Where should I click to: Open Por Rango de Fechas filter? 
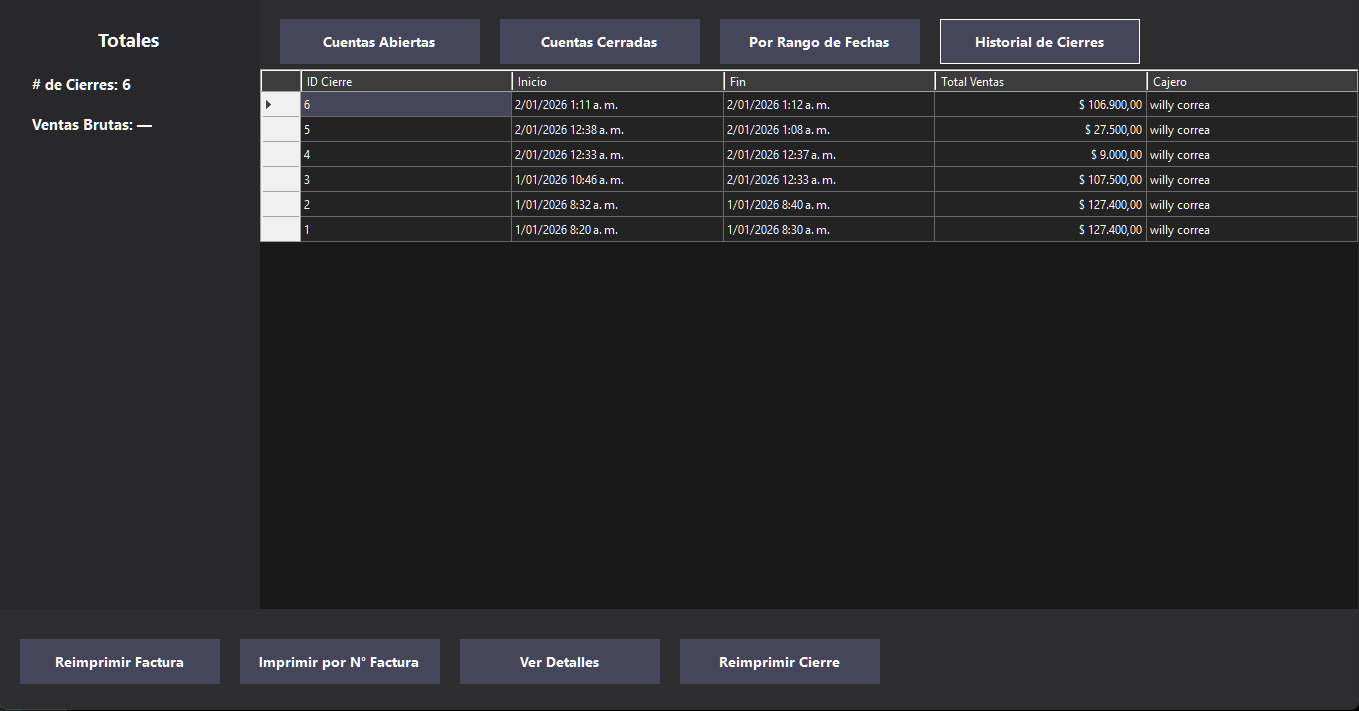[x=819, y=42]
